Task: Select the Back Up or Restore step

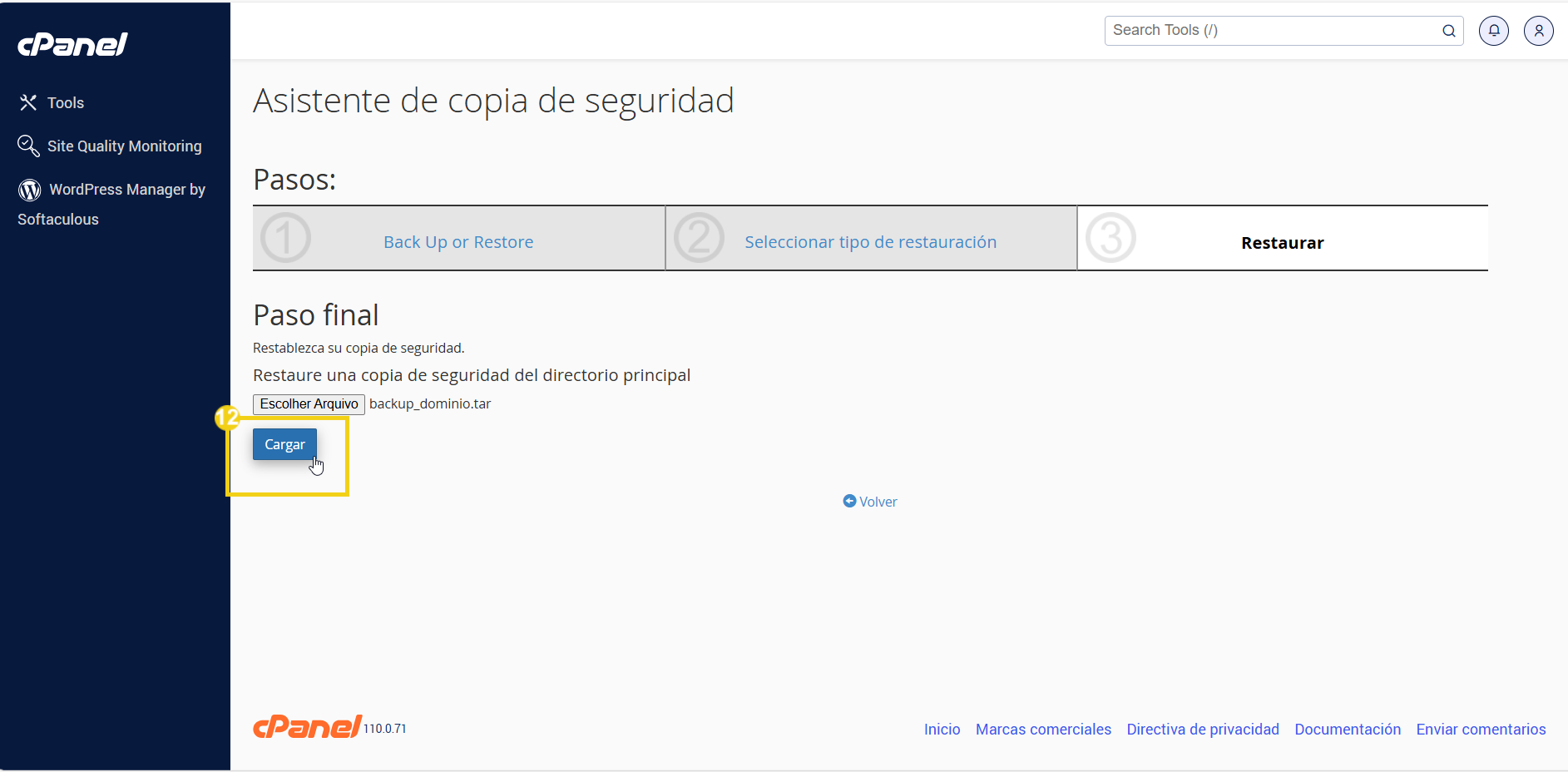Action: click(458, 241)
